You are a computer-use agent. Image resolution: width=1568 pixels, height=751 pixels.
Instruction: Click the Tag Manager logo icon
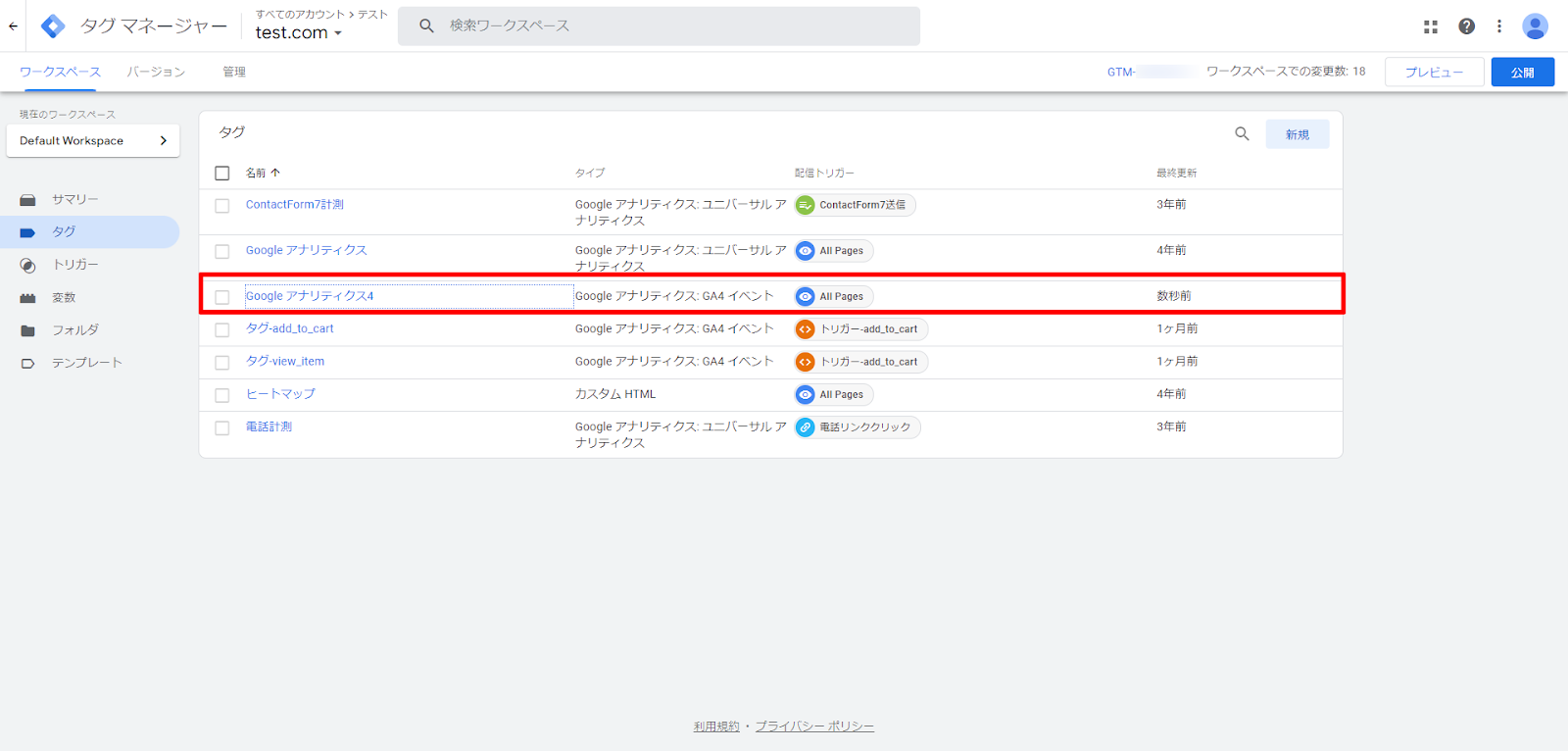click(x=53, y=26)
